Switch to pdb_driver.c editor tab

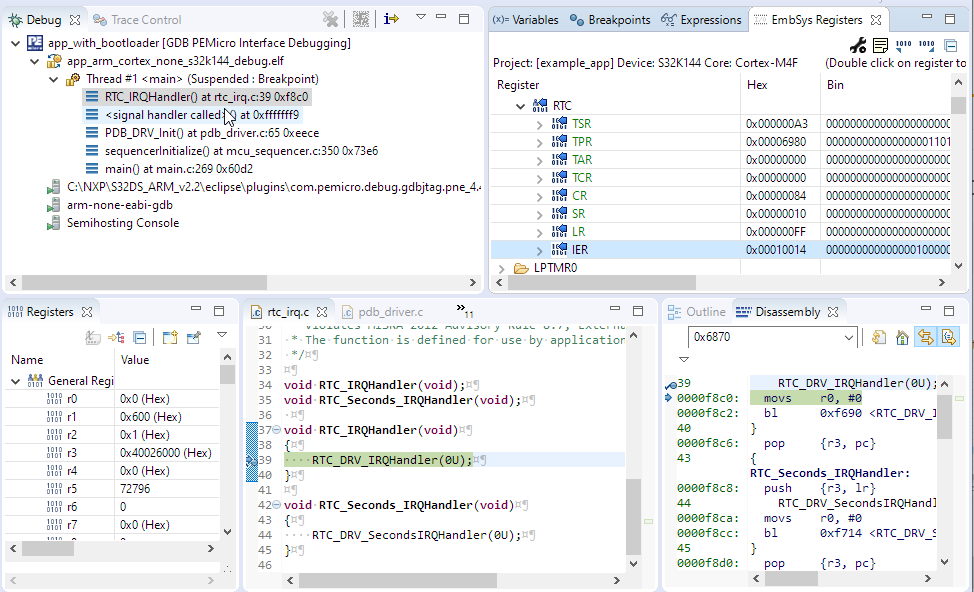383,312
